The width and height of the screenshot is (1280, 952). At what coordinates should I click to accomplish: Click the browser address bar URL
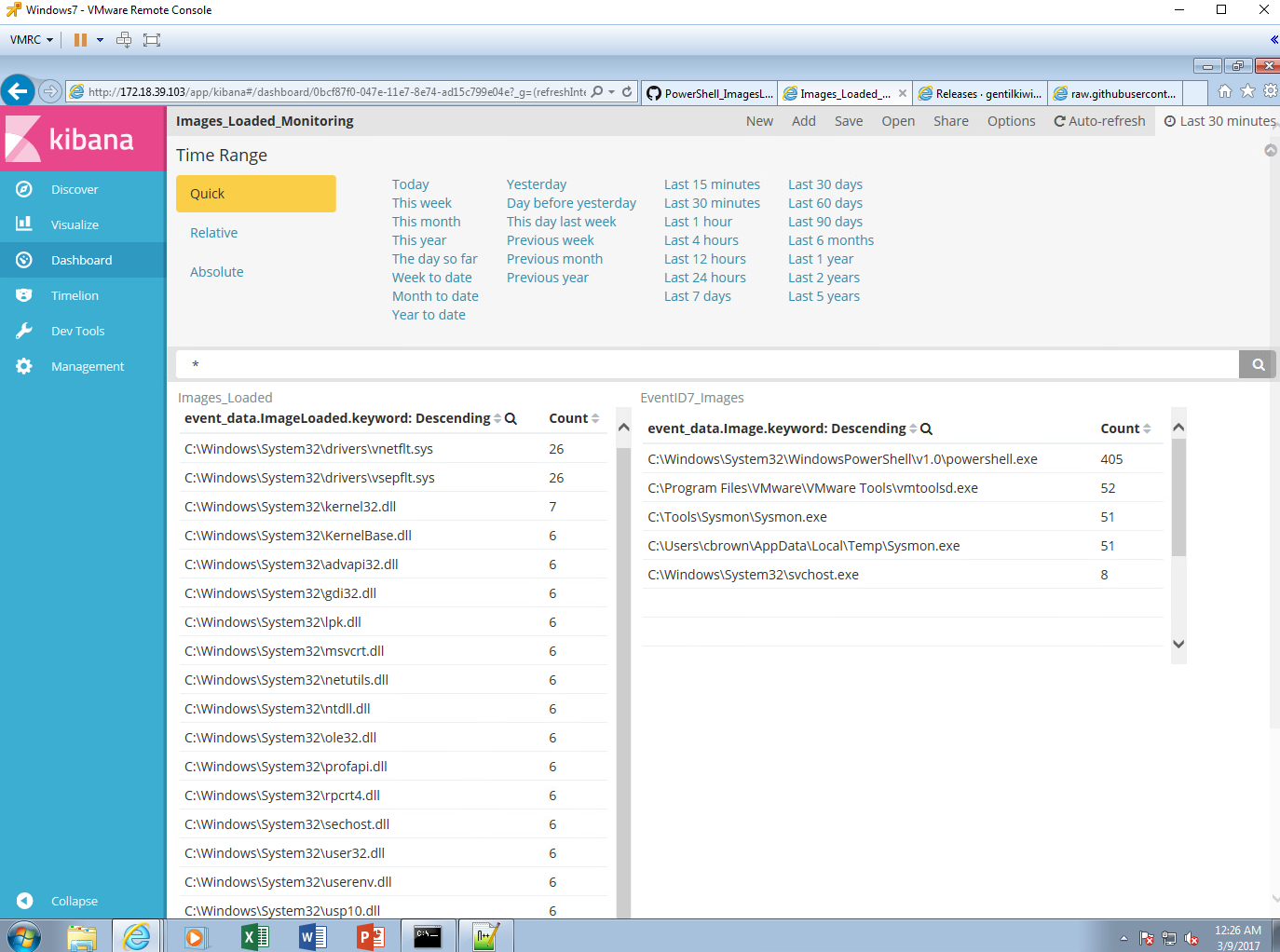[337, 92]
